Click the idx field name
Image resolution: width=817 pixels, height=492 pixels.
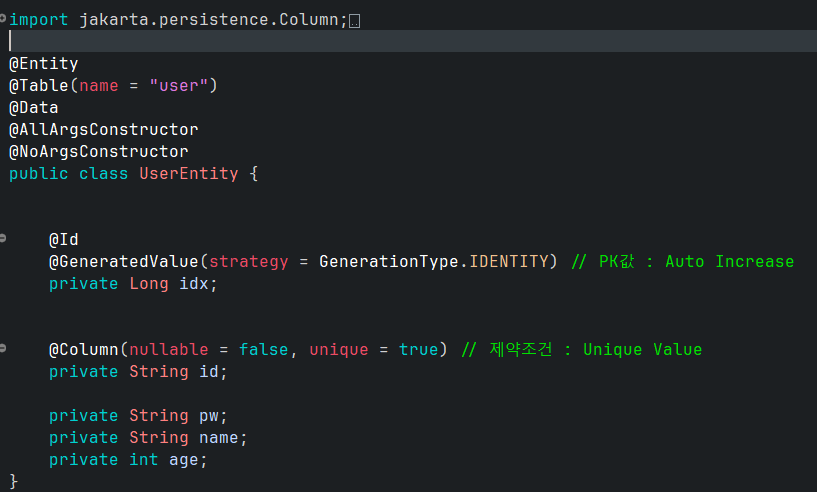(x=194, y=284)
